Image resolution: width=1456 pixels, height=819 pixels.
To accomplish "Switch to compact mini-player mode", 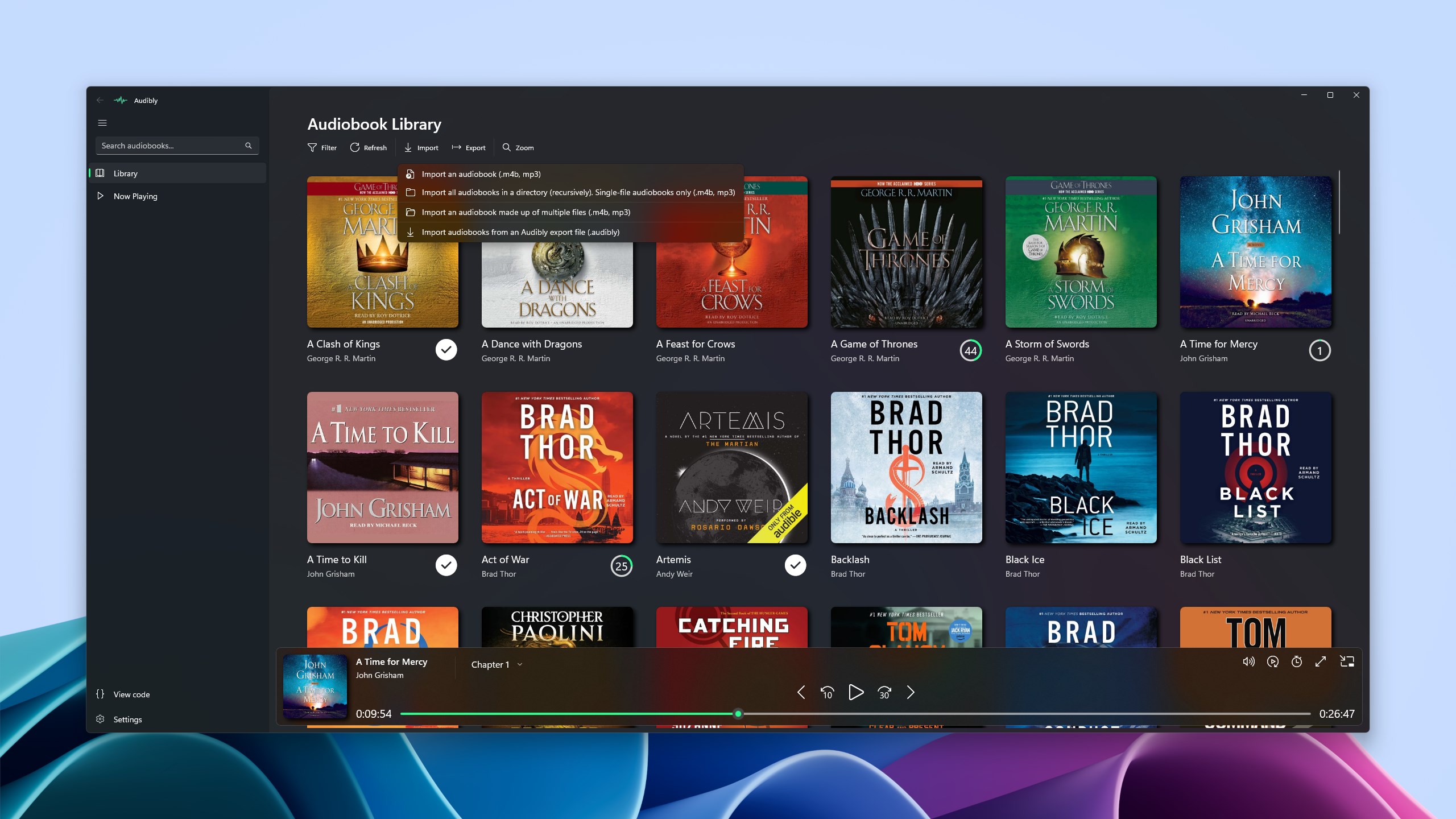I will (x=1347, y=661).
